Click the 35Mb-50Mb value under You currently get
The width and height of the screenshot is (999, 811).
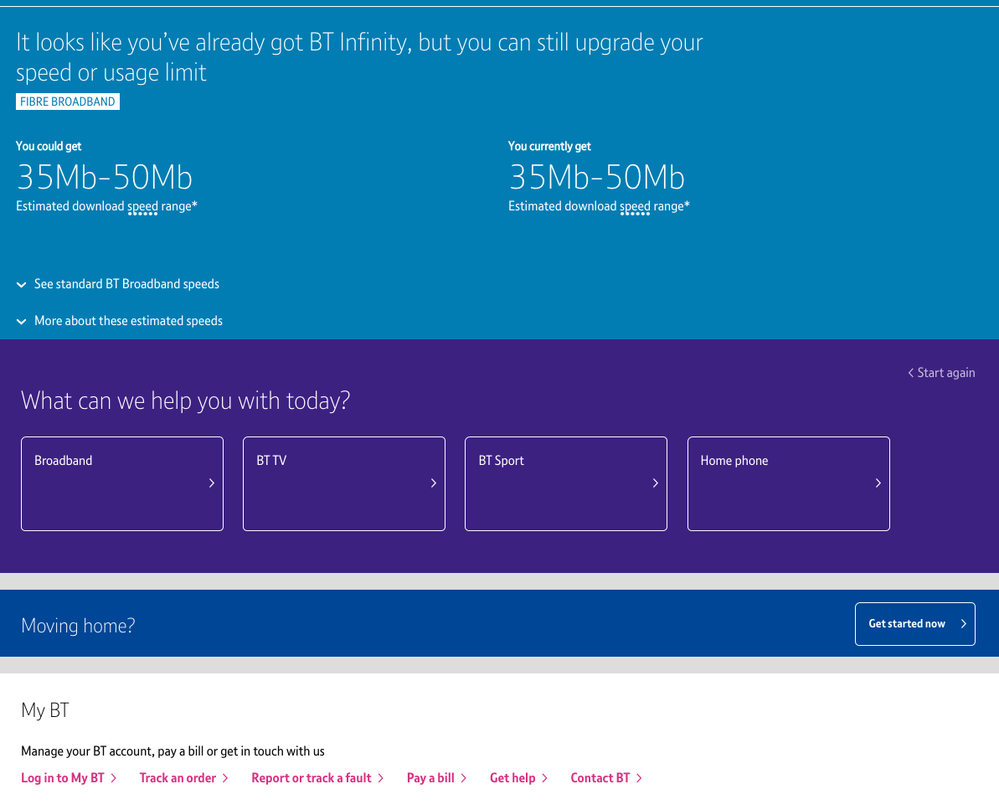(x=597, y=177)
